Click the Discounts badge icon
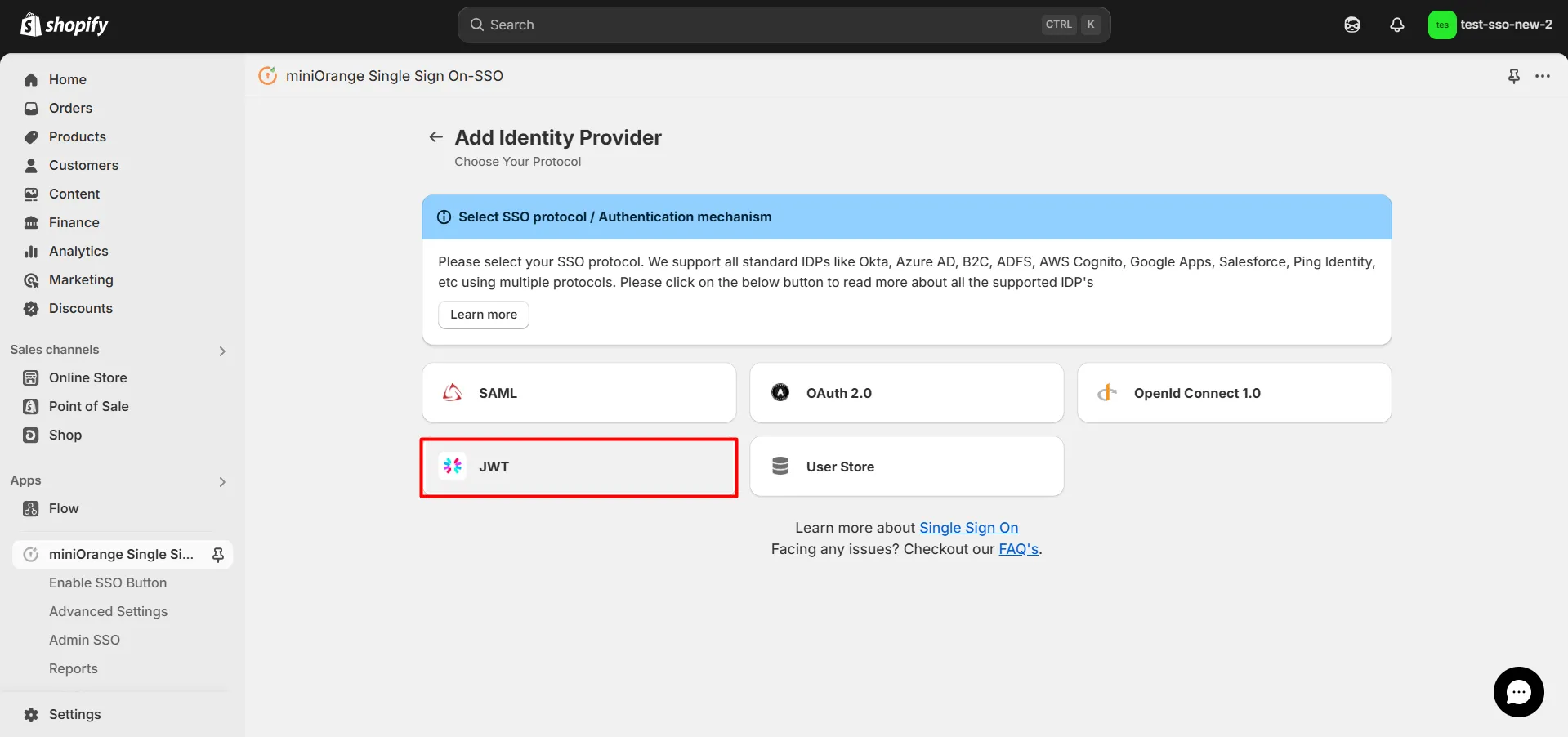 point(31,309)
